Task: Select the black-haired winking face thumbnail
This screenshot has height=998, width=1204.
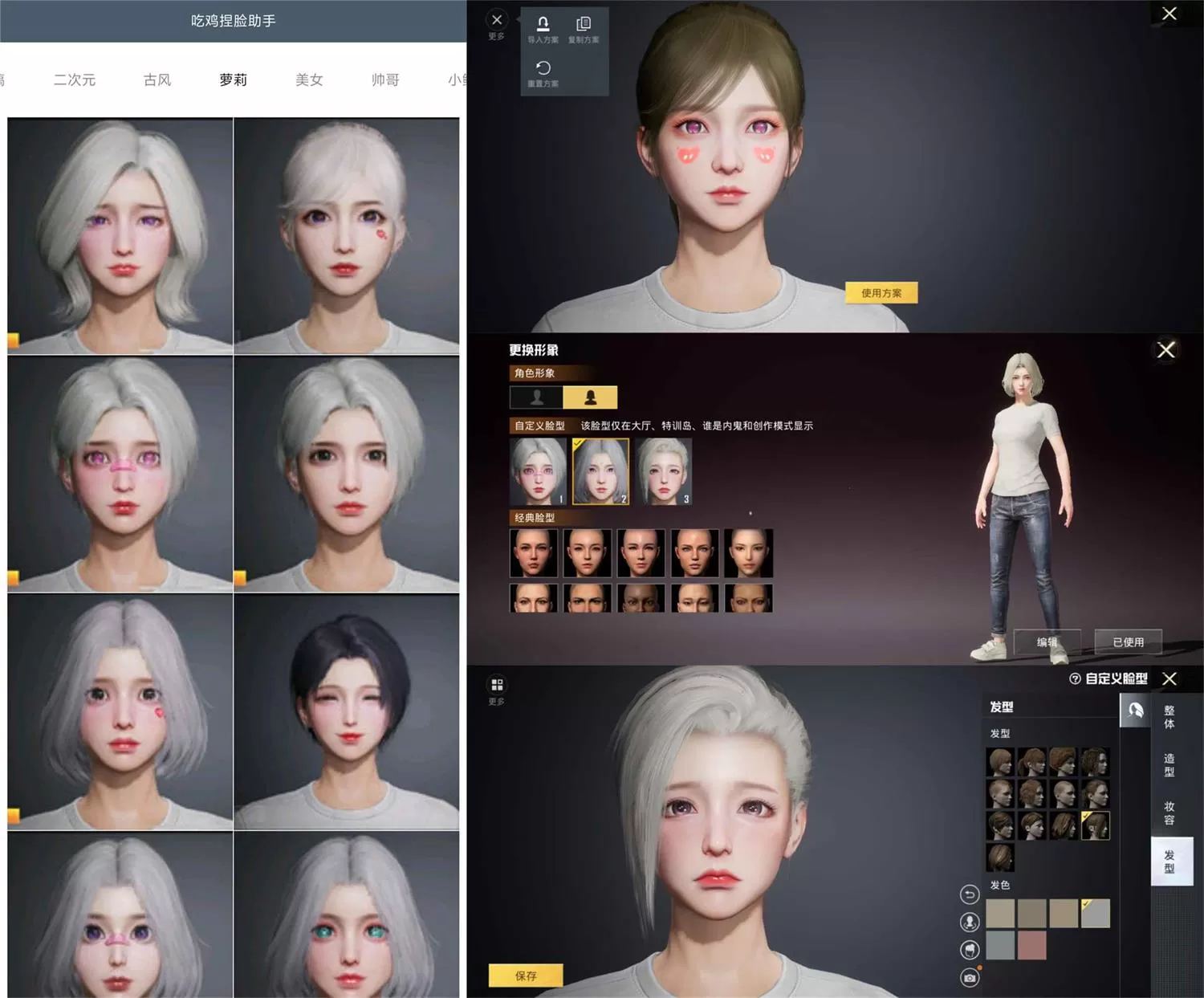Action: tap(346, 711)
